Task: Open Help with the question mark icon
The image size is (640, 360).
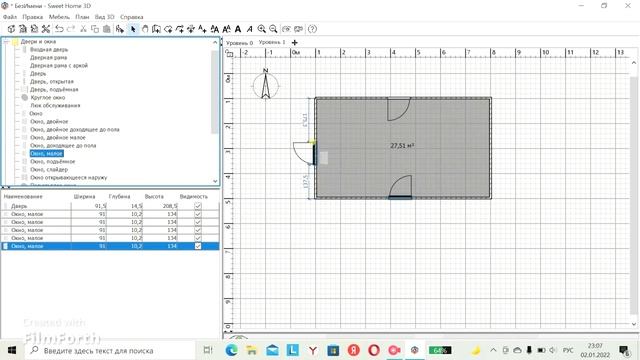Action: [312, 29]
